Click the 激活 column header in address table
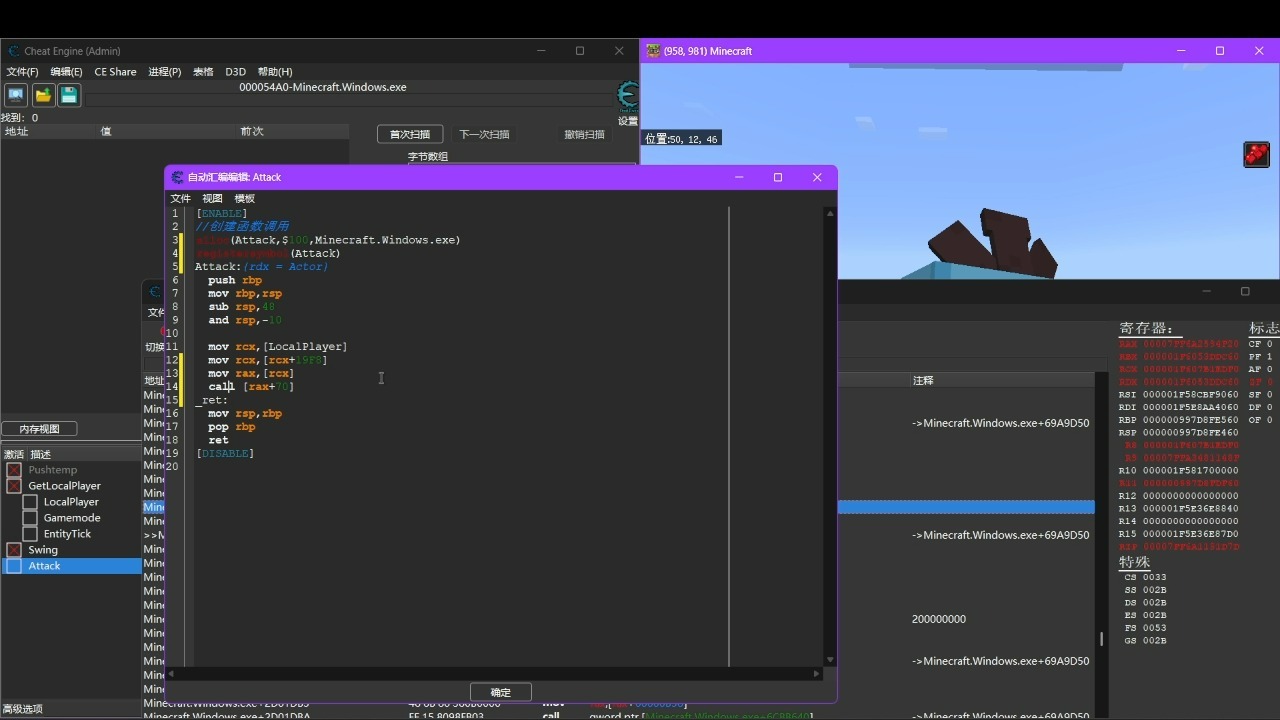The width and height of the screenshot is (1280, 720). [x=14, y=455]
